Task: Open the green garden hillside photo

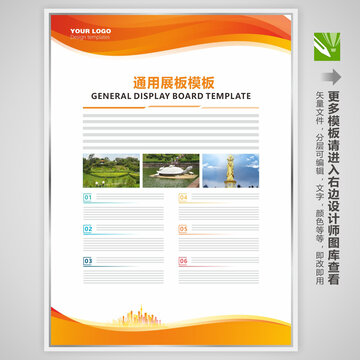Action: coord(111,171)
